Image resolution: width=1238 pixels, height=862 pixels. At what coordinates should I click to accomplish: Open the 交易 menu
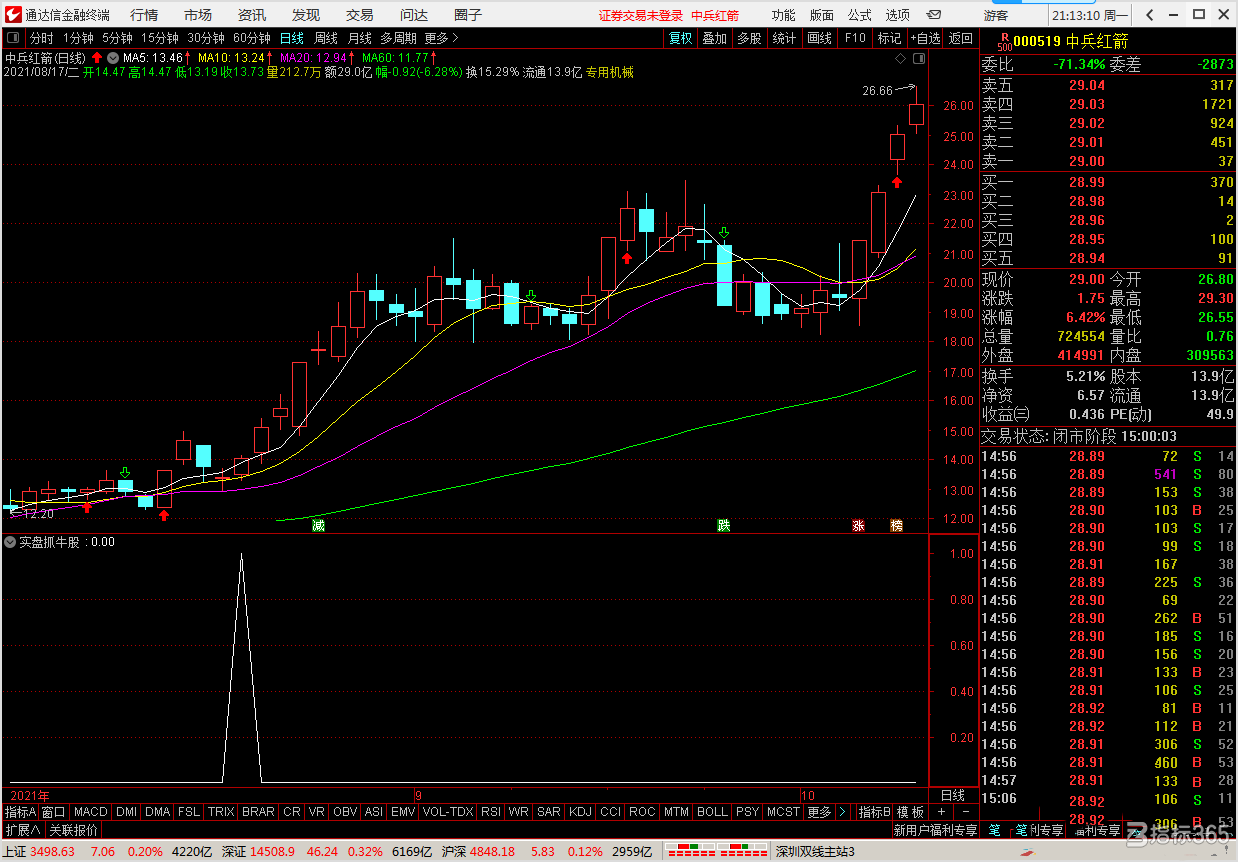click(x=360, y=15)
